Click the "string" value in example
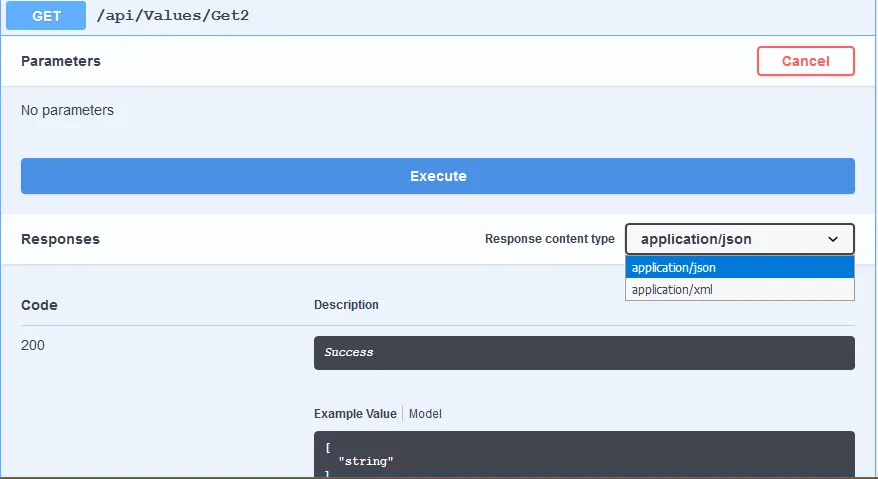Viewport: 878px width, 479px height. click(366, 461)
